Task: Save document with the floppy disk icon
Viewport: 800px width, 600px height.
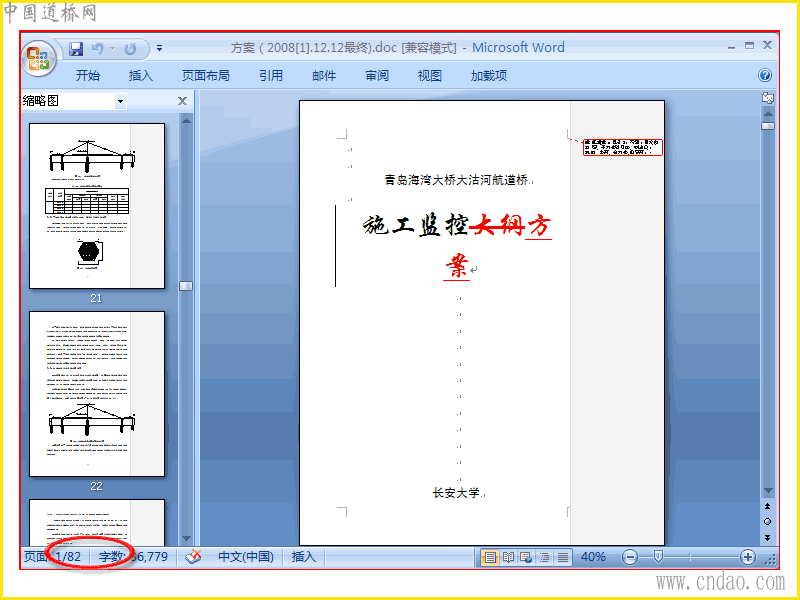Action: (76, 49)
